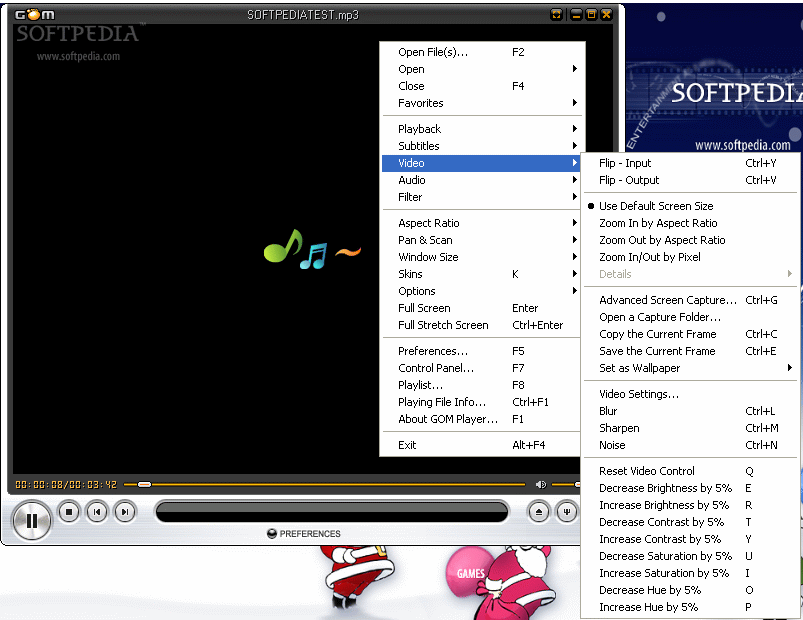Select Save the Current Frame
This screenshot has width=803, height=620.
tap(690, 351)
